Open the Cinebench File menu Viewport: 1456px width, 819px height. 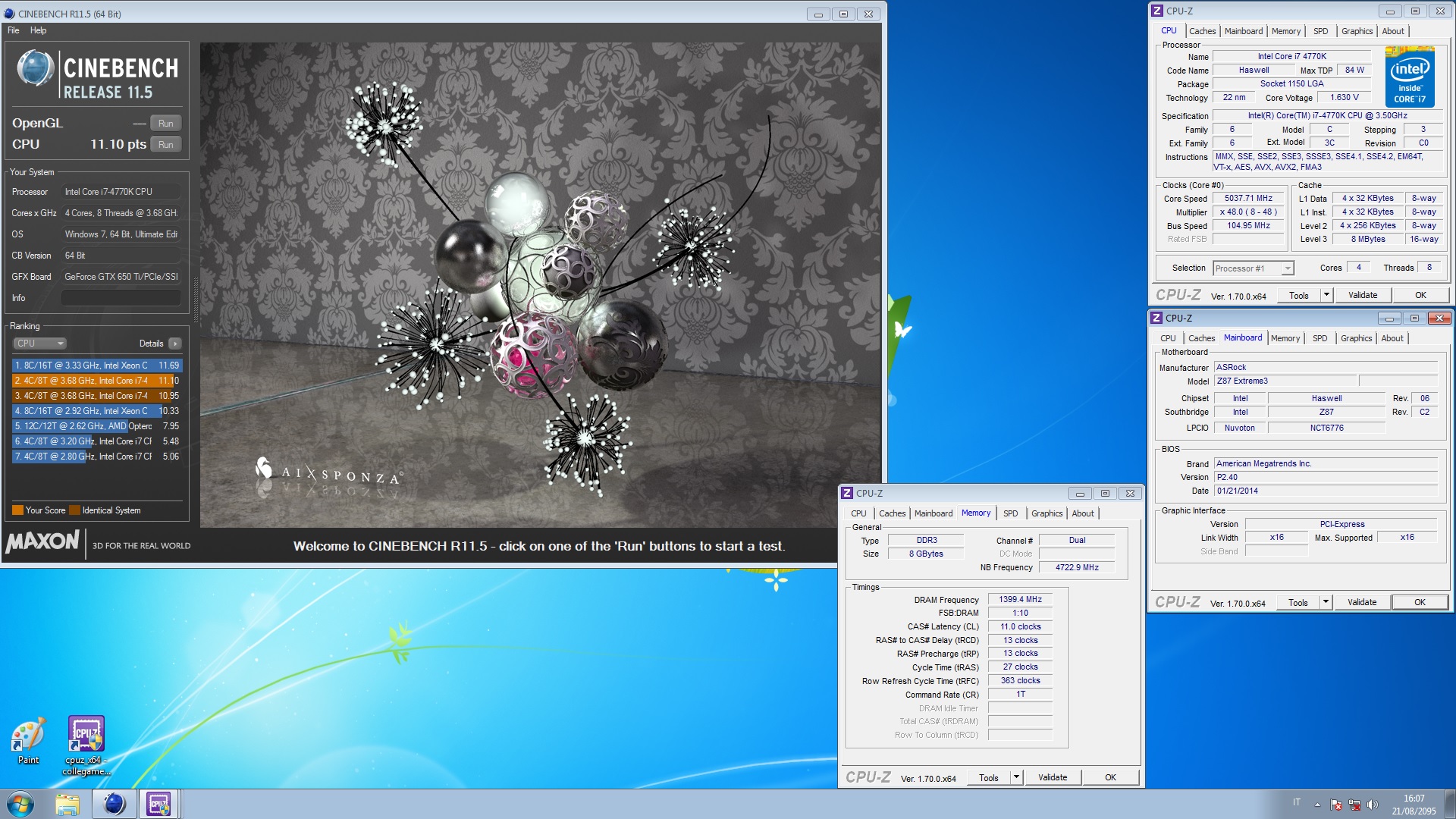pyautogui.click(x=14, y=30)
